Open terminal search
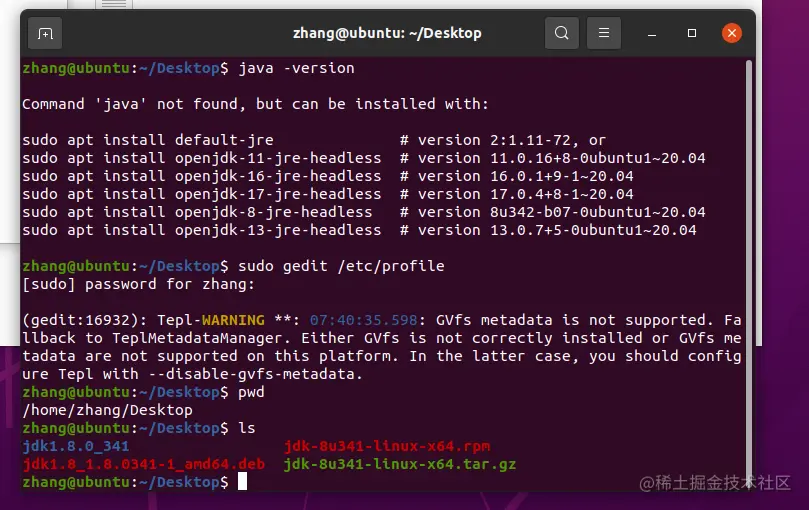 562,33
